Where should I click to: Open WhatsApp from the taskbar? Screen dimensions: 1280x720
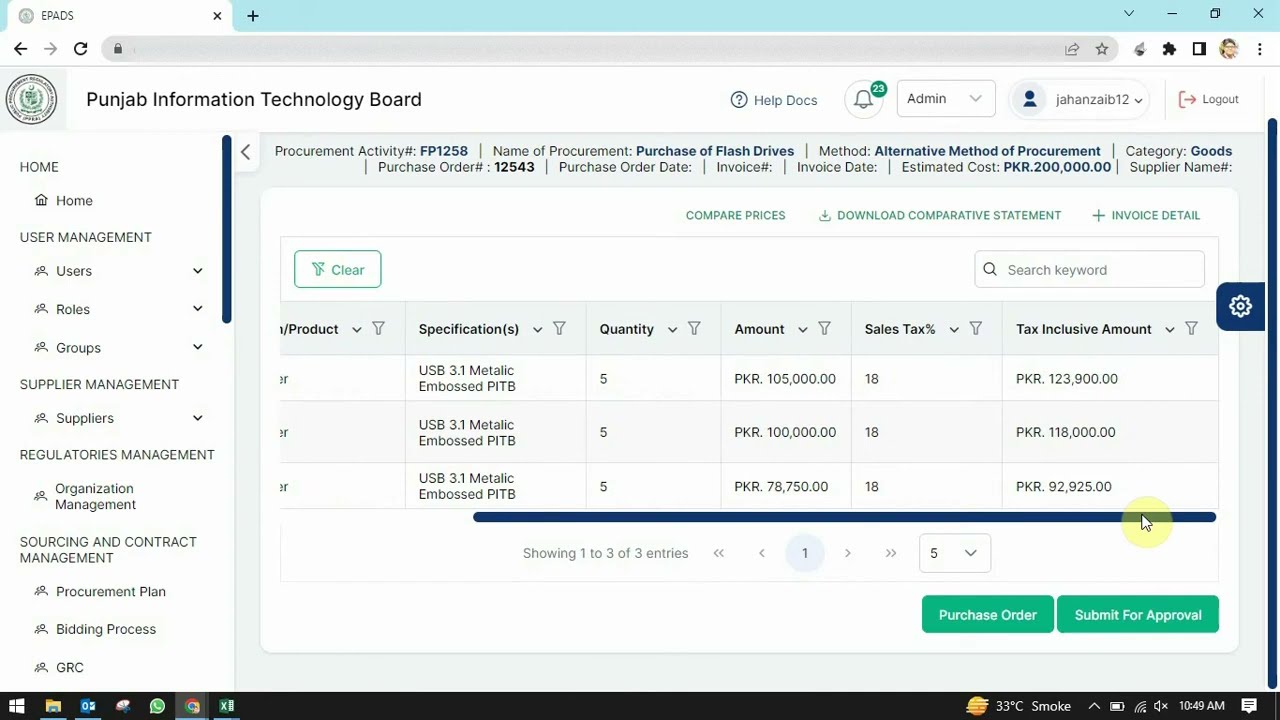pos(157,706)
